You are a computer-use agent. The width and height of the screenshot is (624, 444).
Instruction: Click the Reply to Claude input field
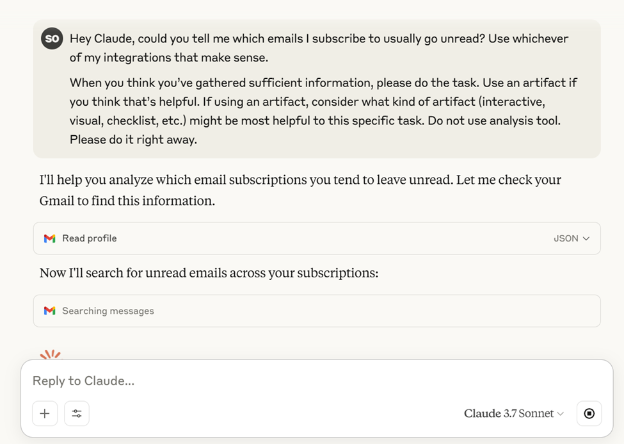[300, 381]
